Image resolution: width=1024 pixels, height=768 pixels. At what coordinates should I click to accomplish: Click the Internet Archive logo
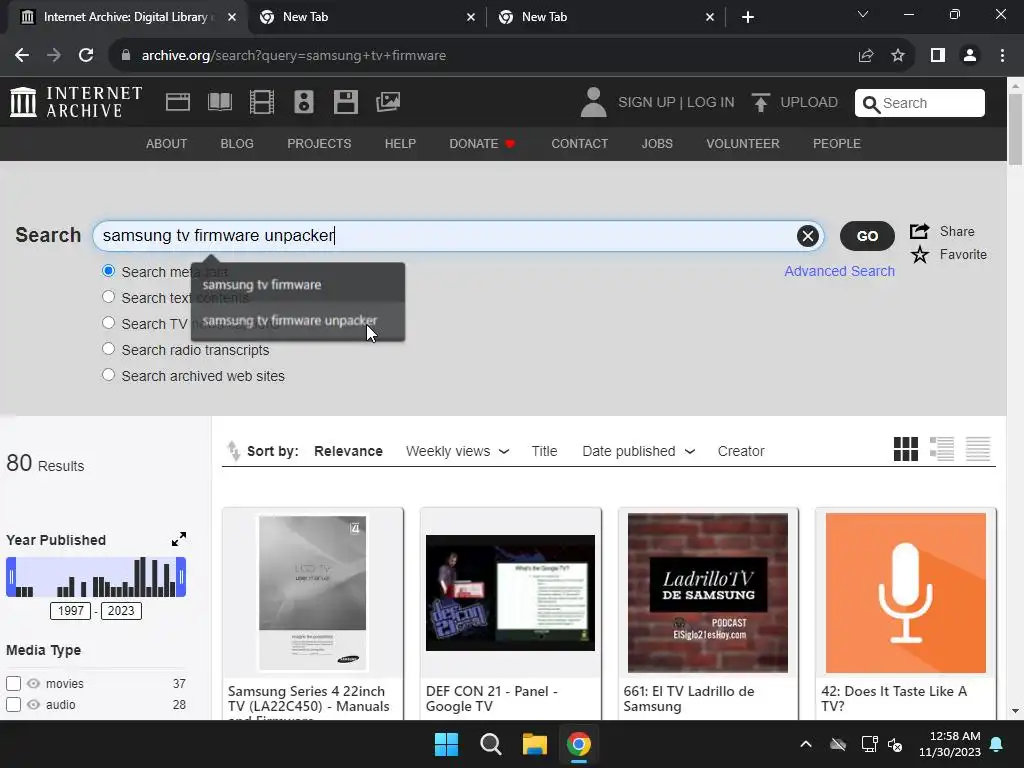click(x=76, y=102)
